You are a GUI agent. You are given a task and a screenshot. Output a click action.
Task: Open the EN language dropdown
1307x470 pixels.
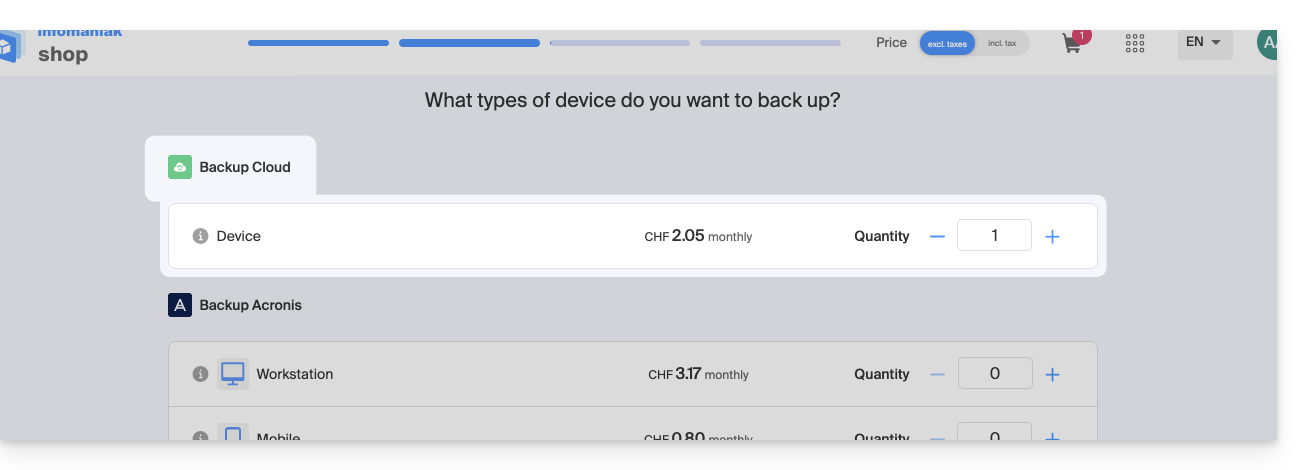click(1204, 43)
